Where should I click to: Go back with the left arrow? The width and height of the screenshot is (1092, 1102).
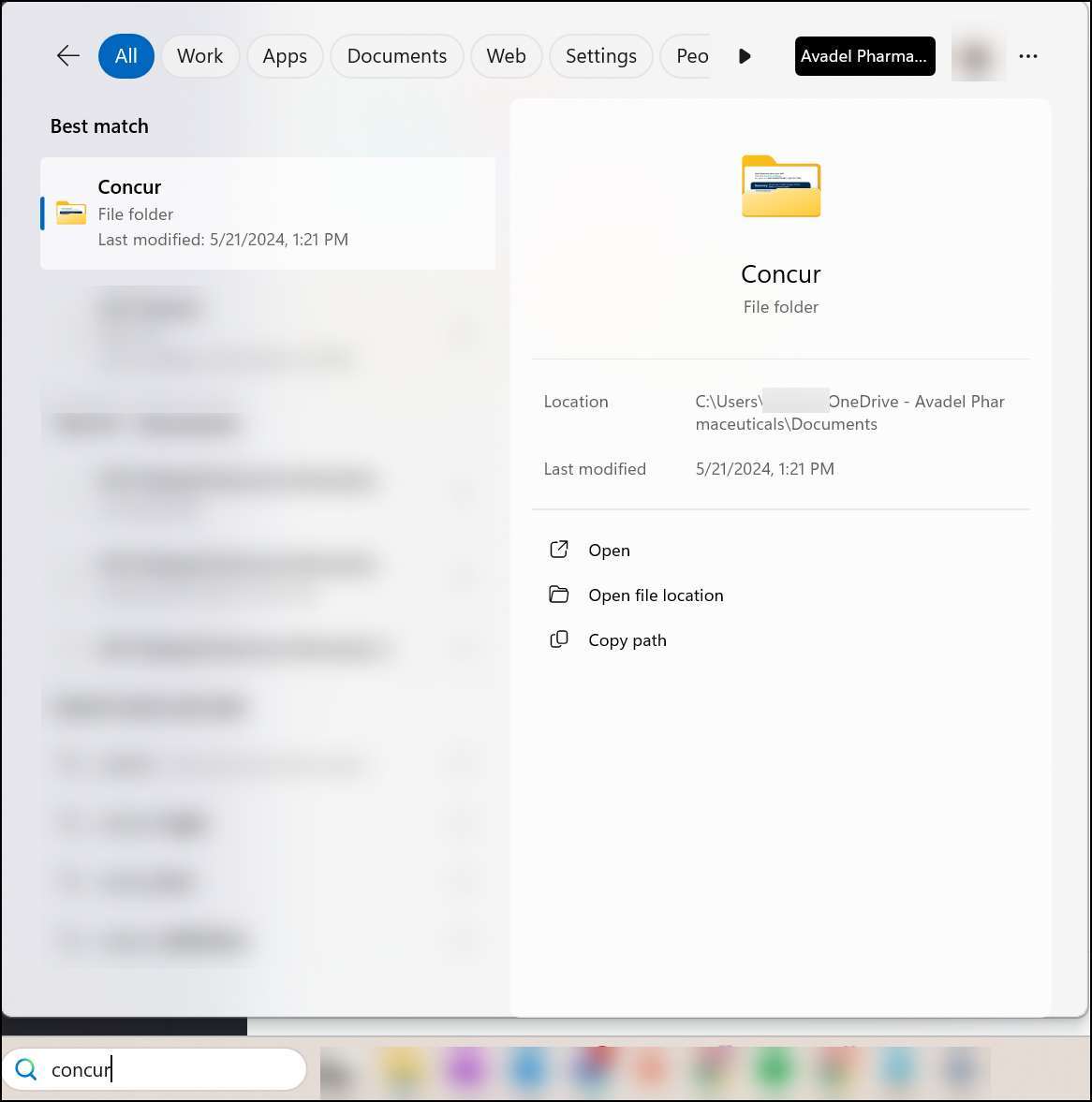coord(68,55)
